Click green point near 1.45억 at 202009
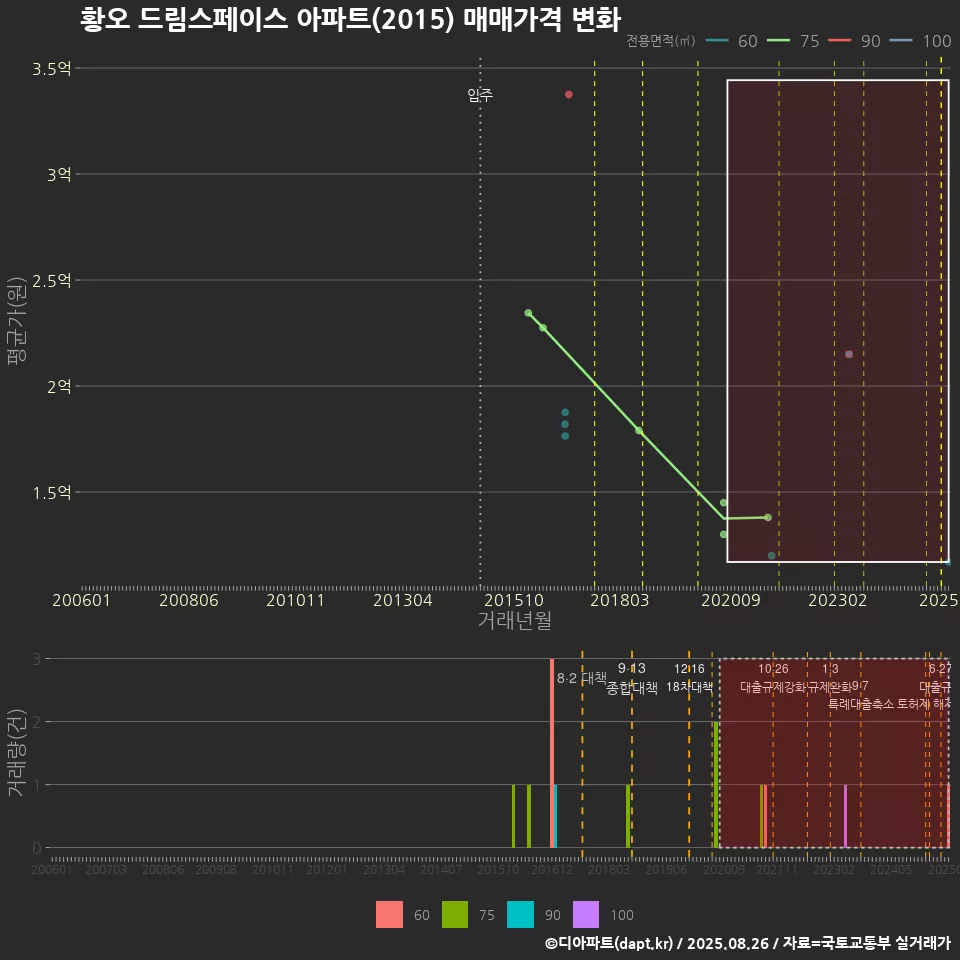 723,503
